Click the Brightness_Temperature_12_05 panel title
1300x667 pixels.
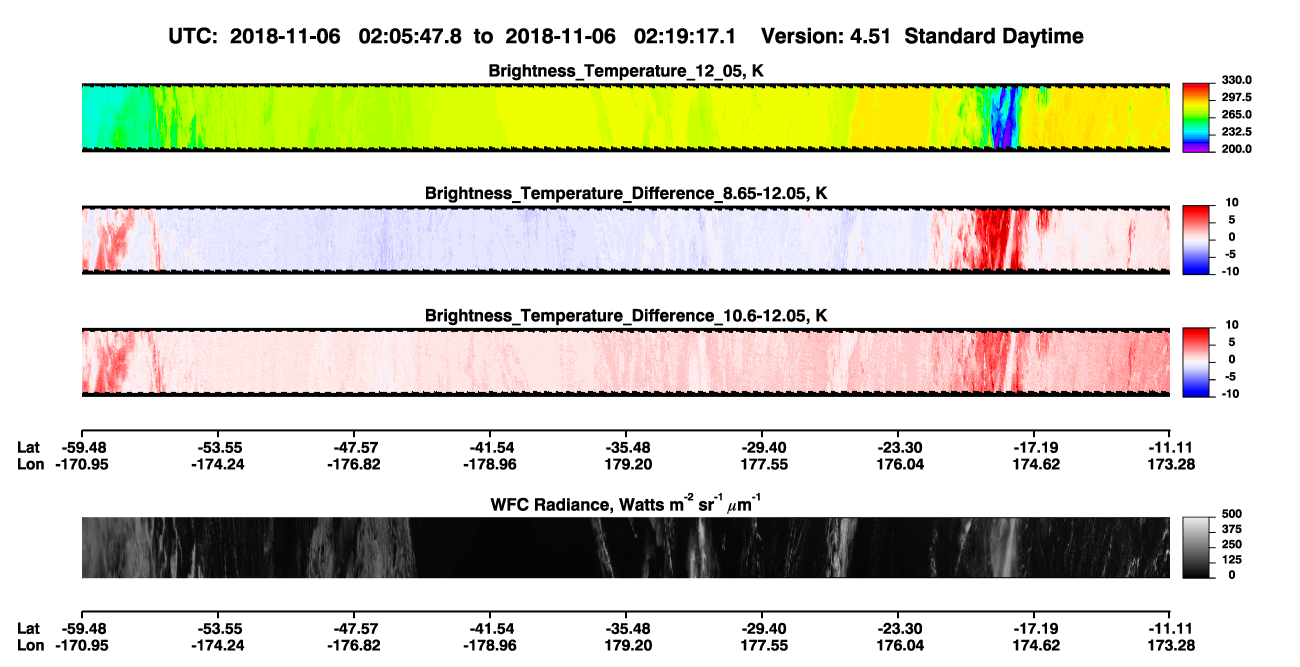626,71
